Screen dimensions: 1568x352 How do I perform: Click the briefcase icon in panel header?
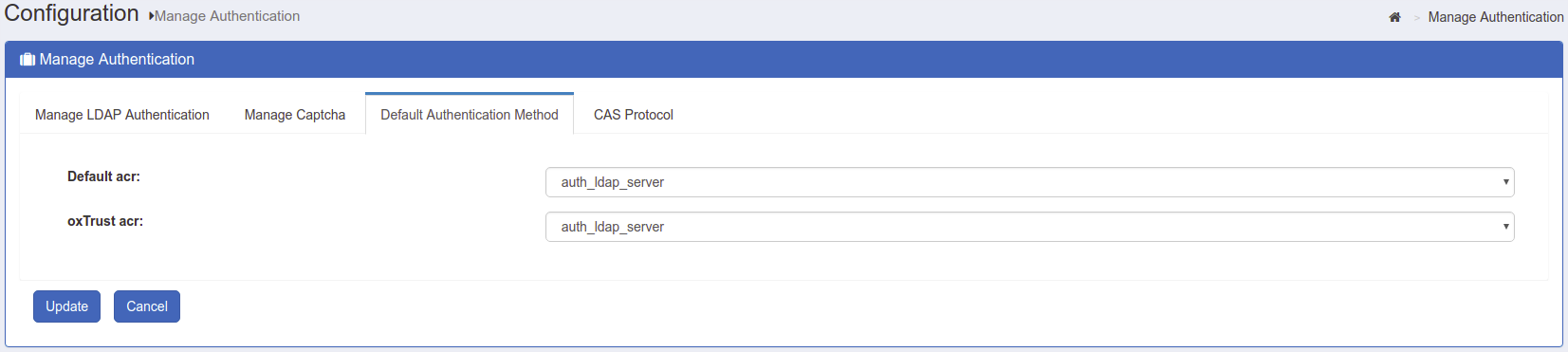tap(28, 60)
